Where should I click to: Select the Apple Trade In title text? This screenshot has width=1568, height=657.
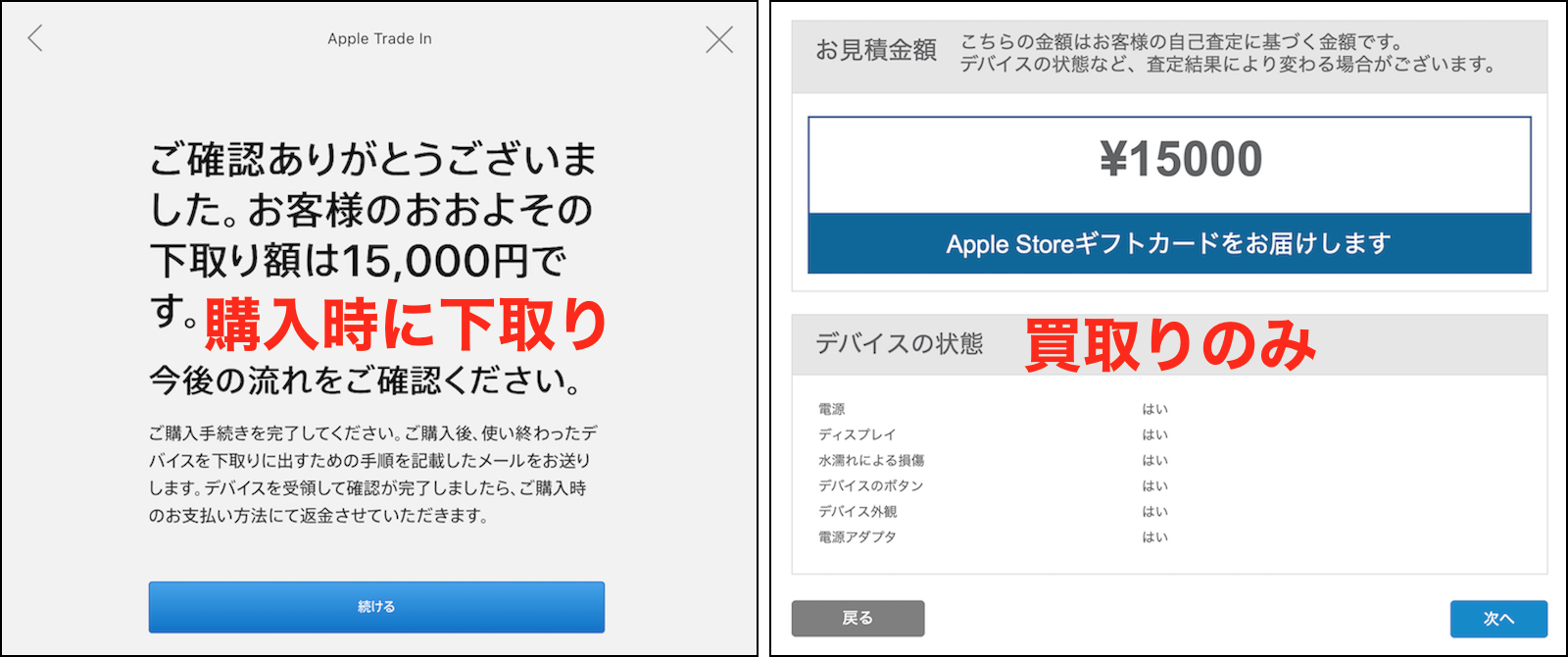coord(379,39)
